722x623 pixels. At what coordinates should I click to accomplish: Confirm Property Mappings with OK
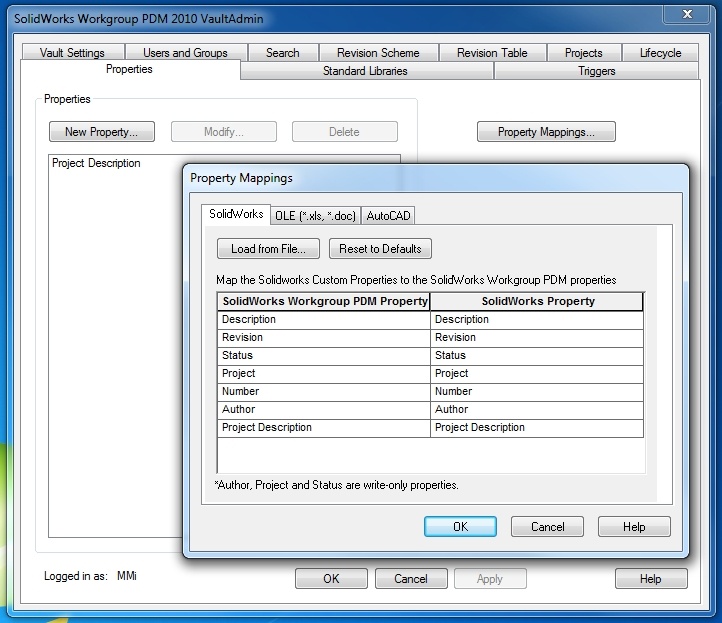pos(460,526)
